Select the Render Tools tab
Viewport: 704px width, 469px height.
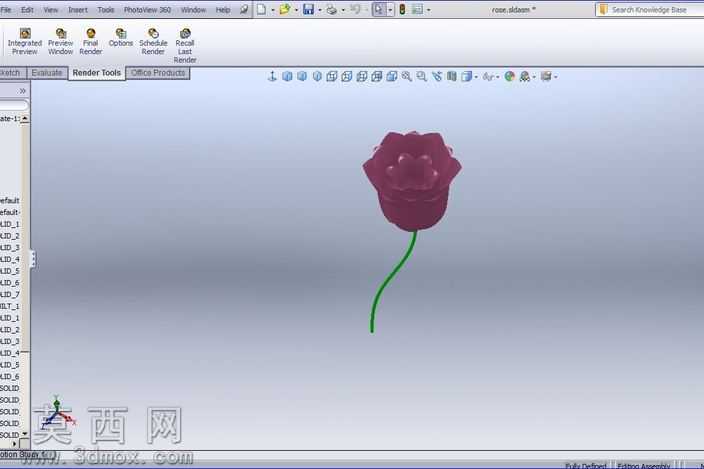[x=97, y=73]
